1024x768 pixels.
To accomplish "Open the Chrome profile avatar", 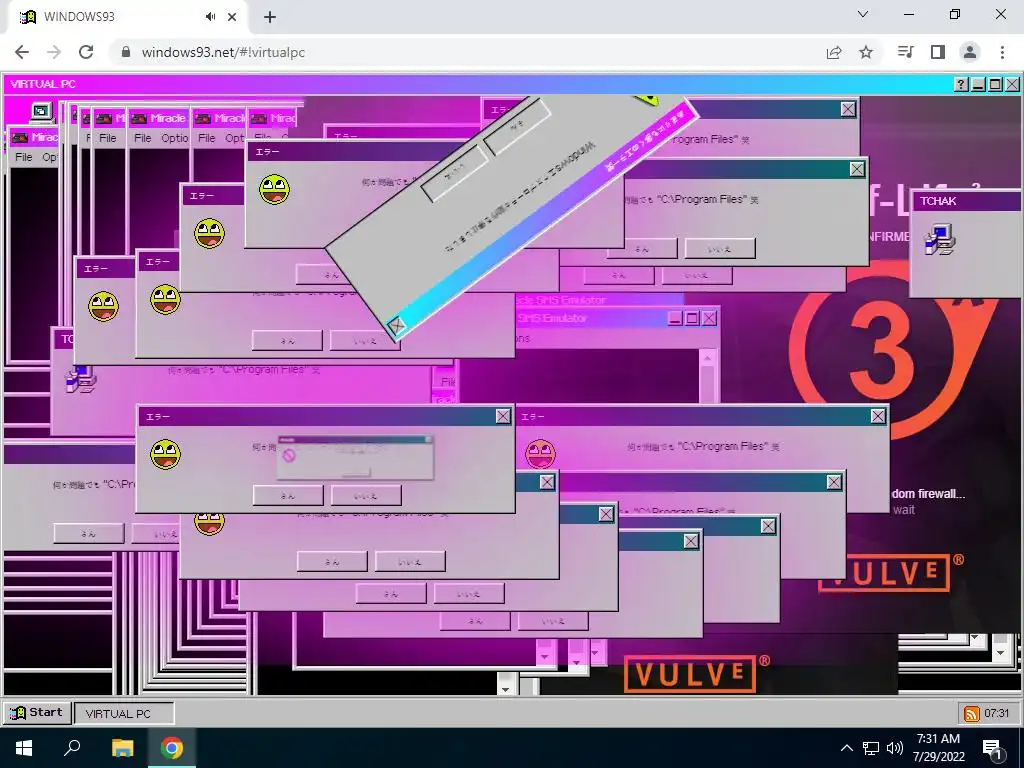I will (x=970, y=52).
